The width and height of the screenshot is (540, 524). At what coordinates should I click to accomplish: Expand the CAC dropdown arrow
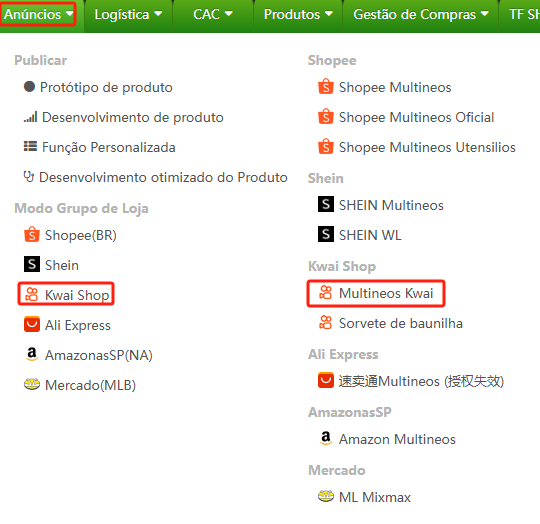click(229, 14)
